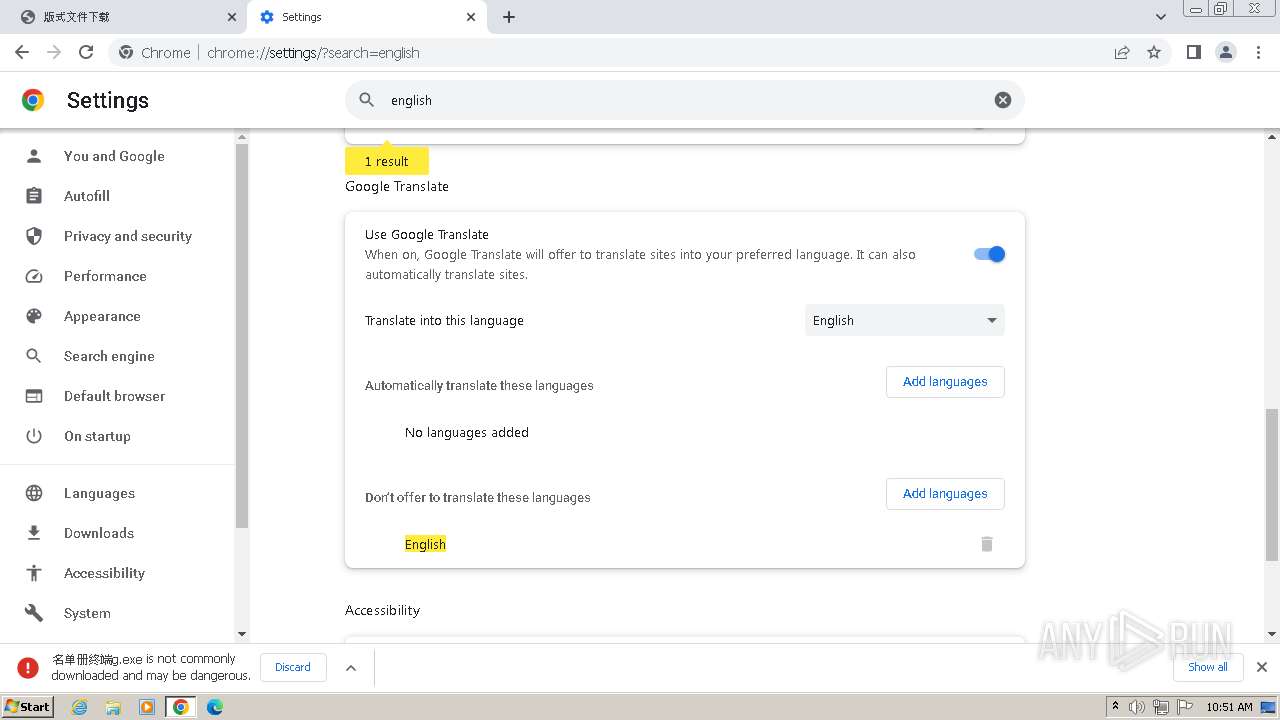Select Chrome icon in taskbar
Screen dimensions: 1280x720
[181, 707]
